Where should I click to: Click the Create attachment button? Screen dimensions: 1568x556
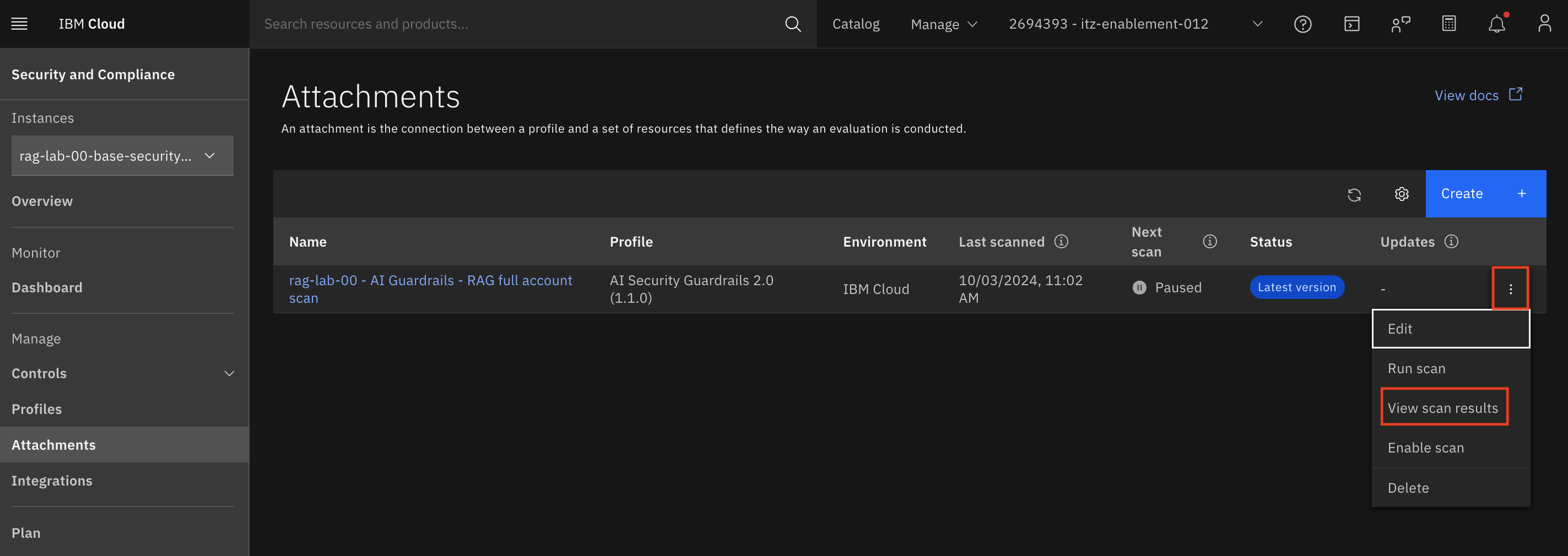(1485, 193)
